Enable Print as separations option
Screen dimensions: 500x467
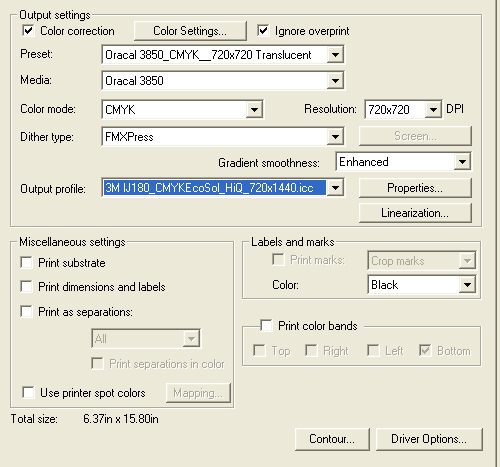[26, 312]
